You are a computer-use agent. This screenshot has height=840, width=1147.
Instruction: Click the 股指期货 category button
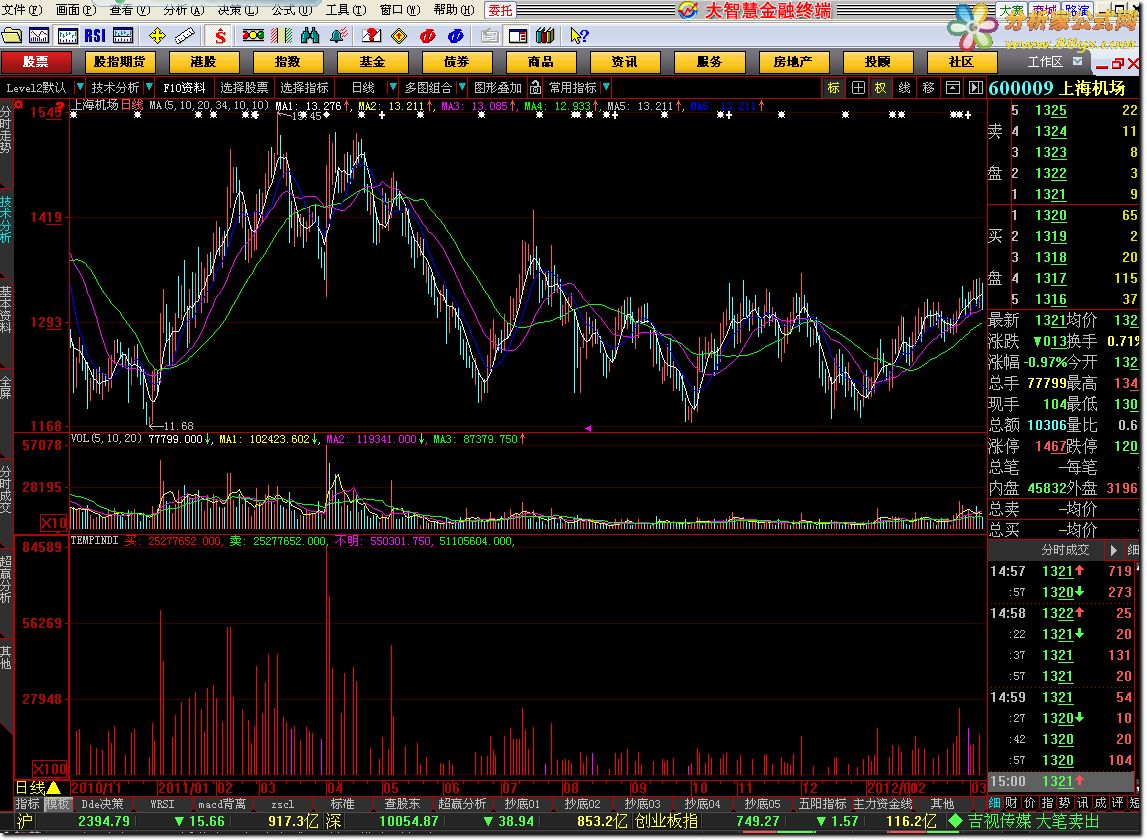coord(120,61)
